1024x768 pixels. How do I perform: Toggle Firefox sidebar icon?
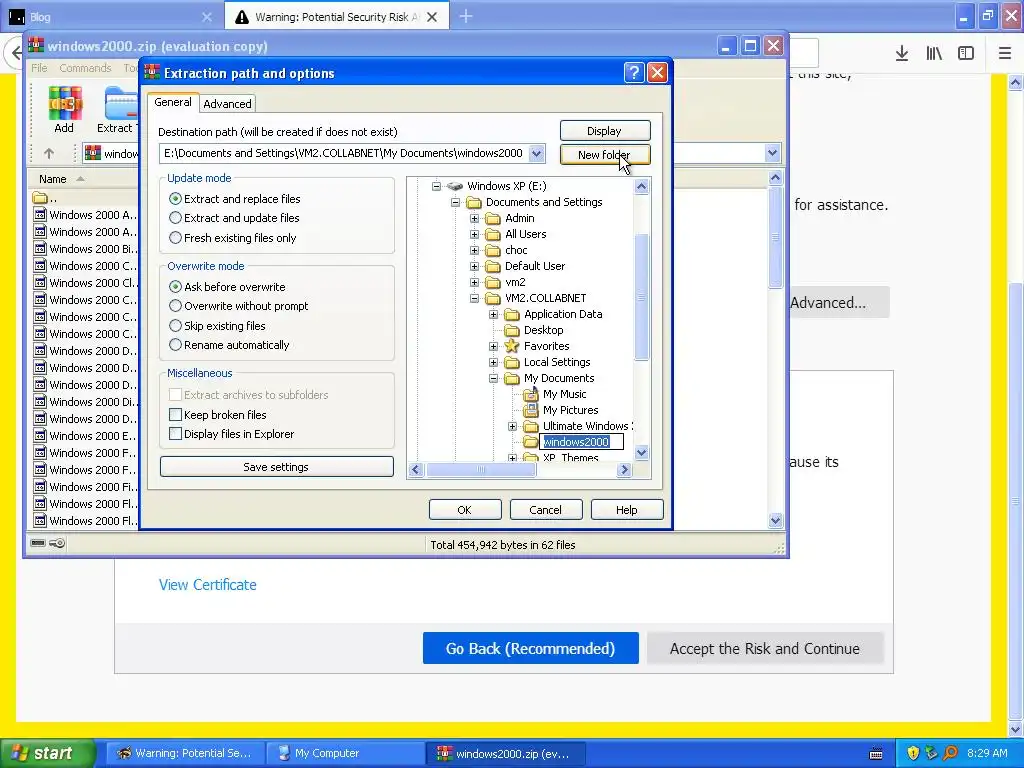tap(966, 54)
